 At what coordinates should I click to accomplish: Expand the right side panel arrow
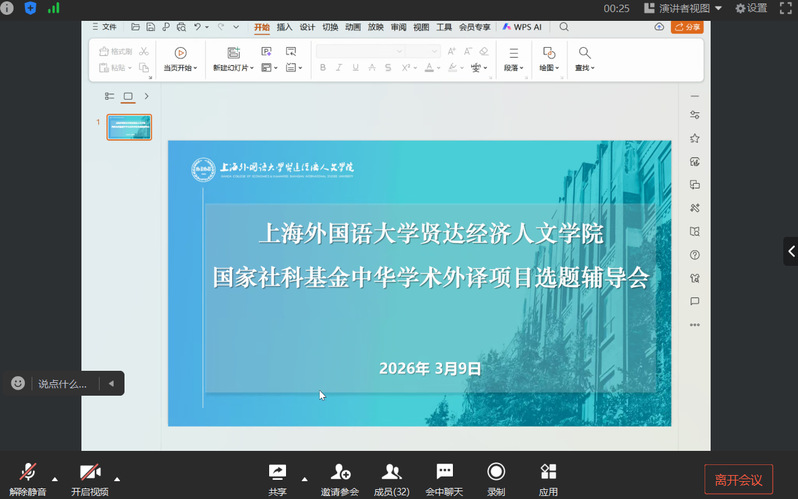click(791, 251)
